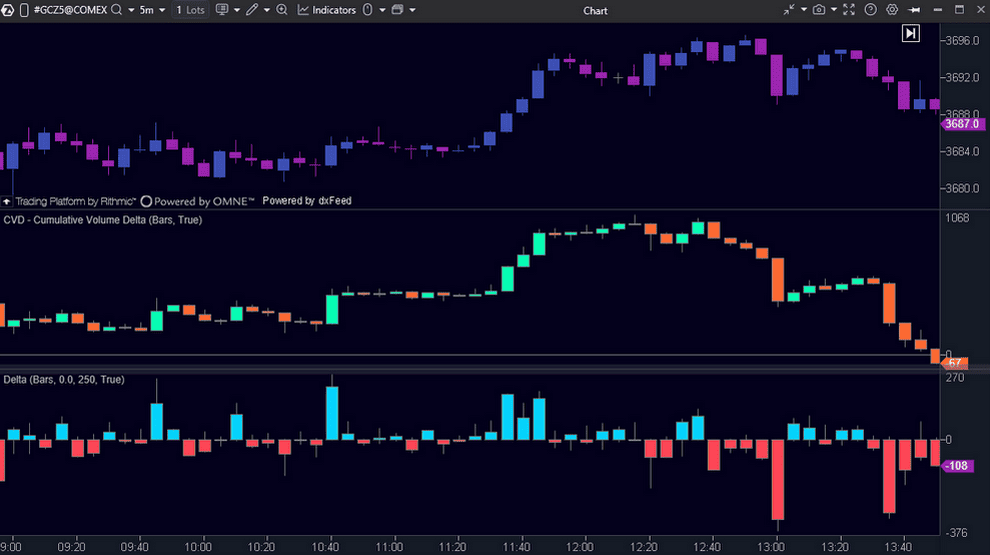
Task: Expand the drawing tools dropdown arrow
Action: click(x=266, y=11)
